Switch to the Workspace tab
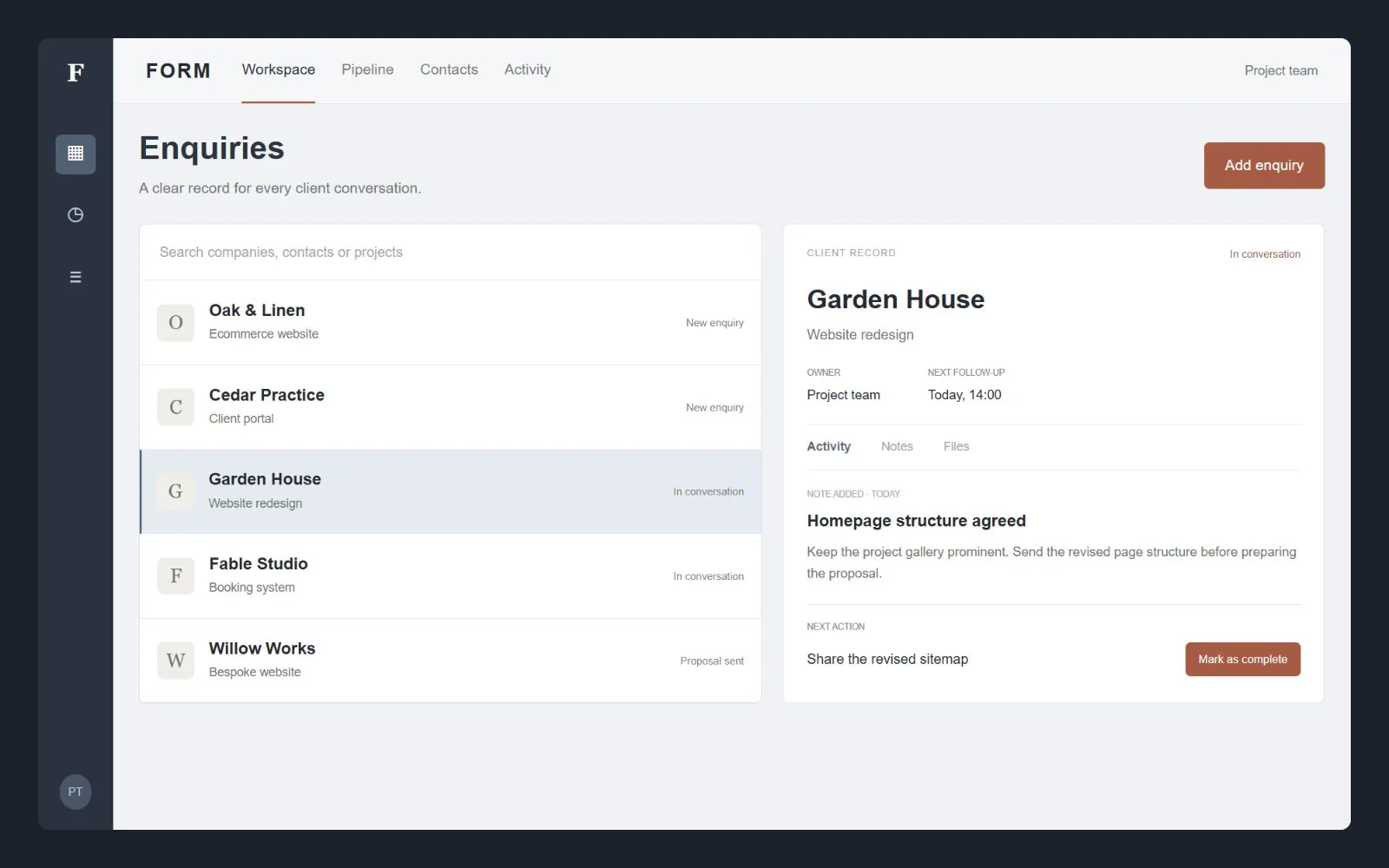This screenshot has height=868, width=1389. tap(279, 69)
